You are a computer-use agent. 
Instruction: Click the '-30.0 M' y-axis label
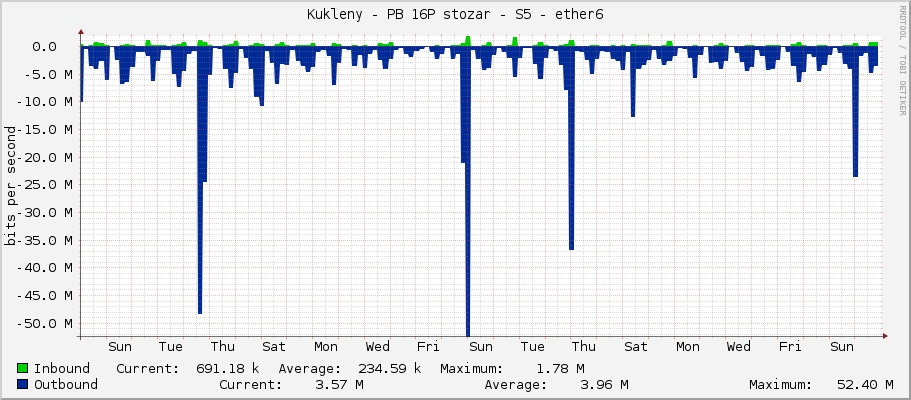[x=44, y=213]
